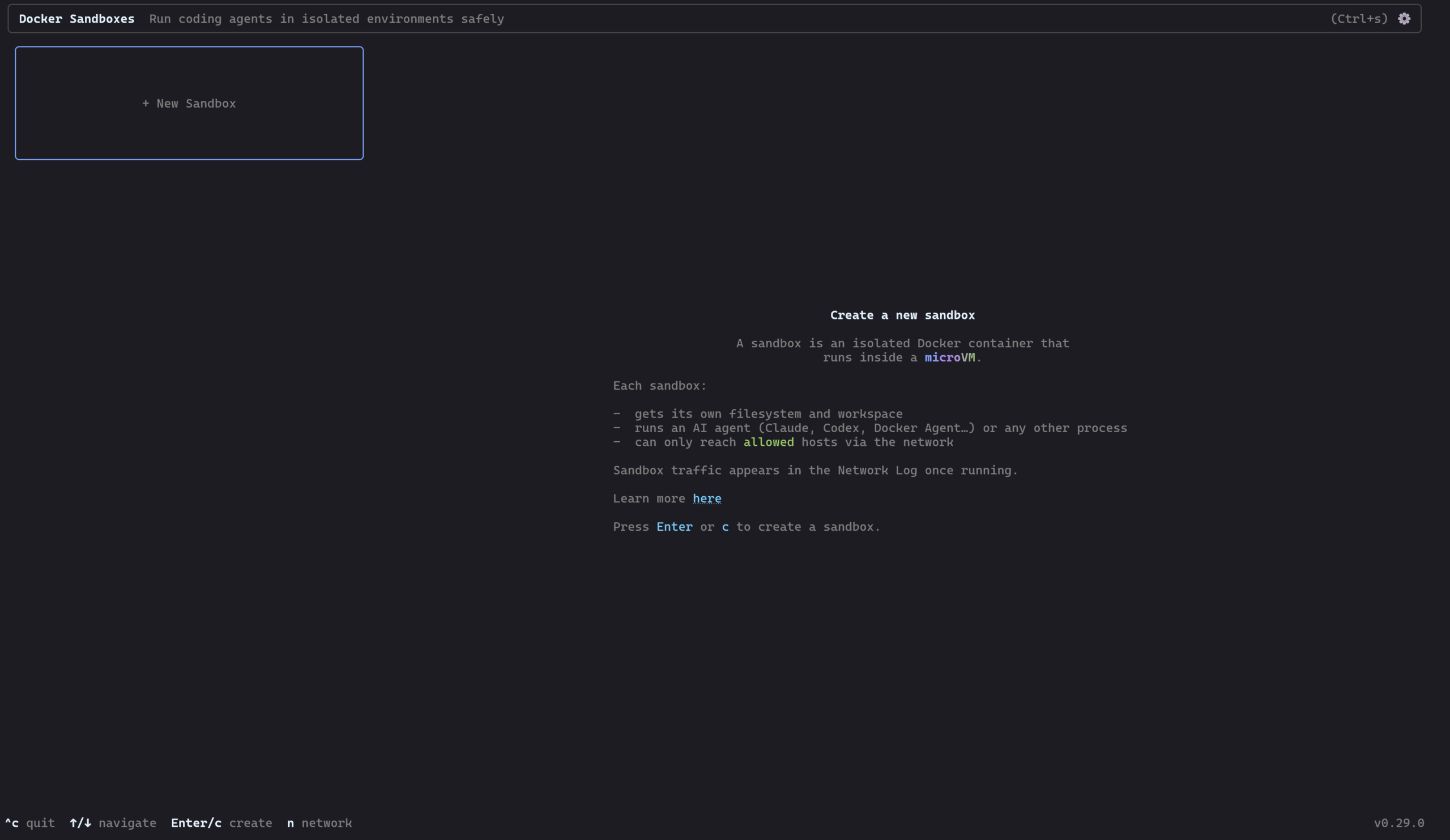This screenshot has width=1450, height=840.
Task: Click the "Each sandbox:" line
Action: pos(659,386)
